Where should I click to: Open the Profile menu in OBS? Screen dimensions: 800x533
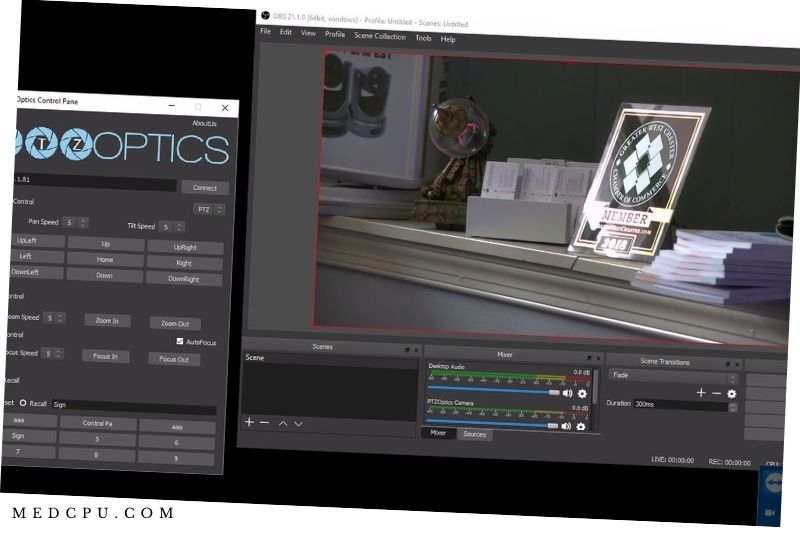coord(335,34)
